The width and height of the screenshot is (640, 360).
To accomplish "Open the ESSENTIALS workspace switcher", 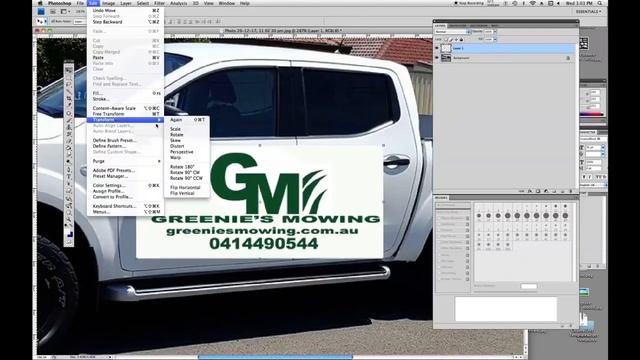I will 588,12.
